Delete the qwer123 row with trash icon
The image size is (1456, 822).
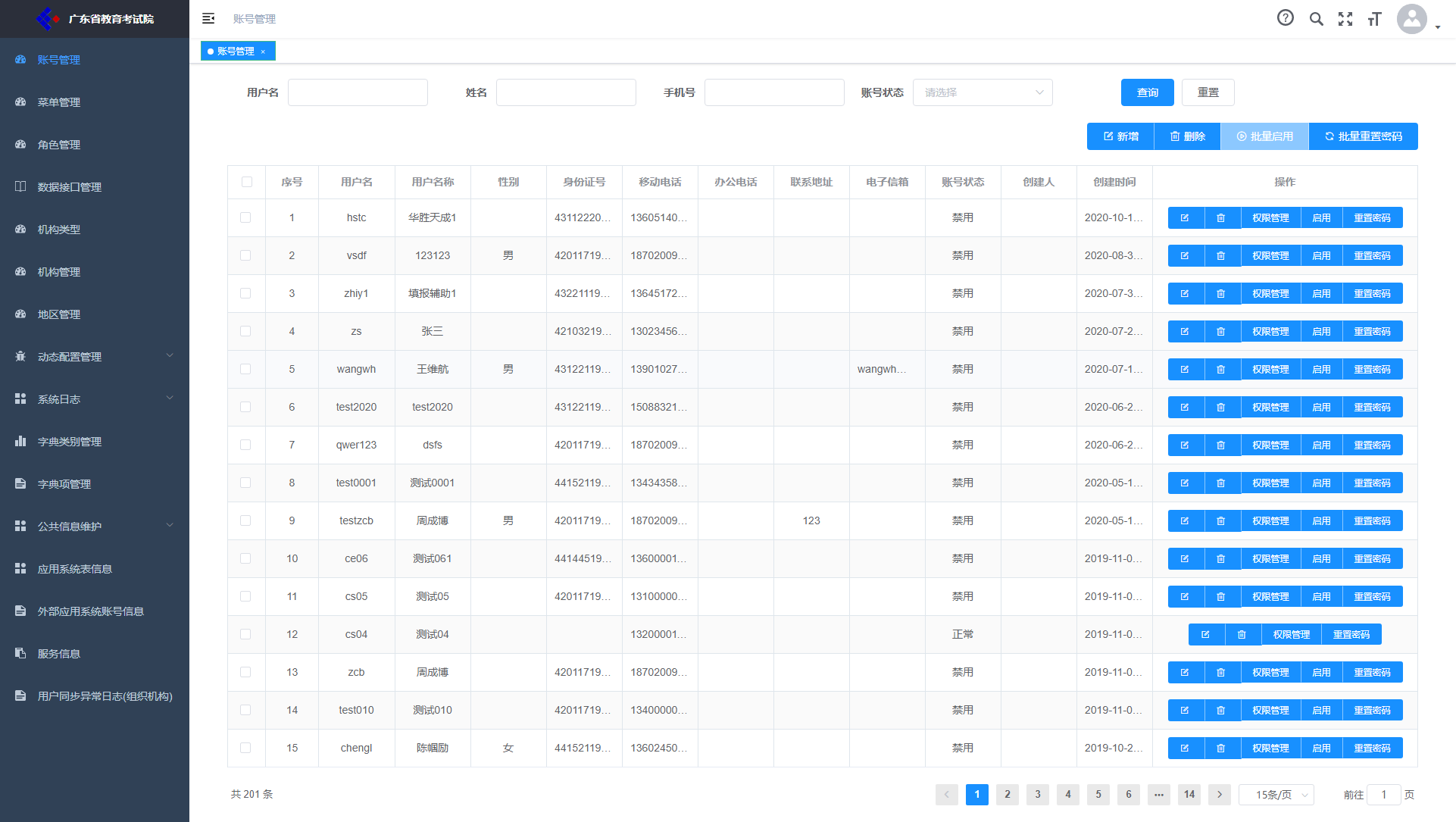pos(1221,445)
